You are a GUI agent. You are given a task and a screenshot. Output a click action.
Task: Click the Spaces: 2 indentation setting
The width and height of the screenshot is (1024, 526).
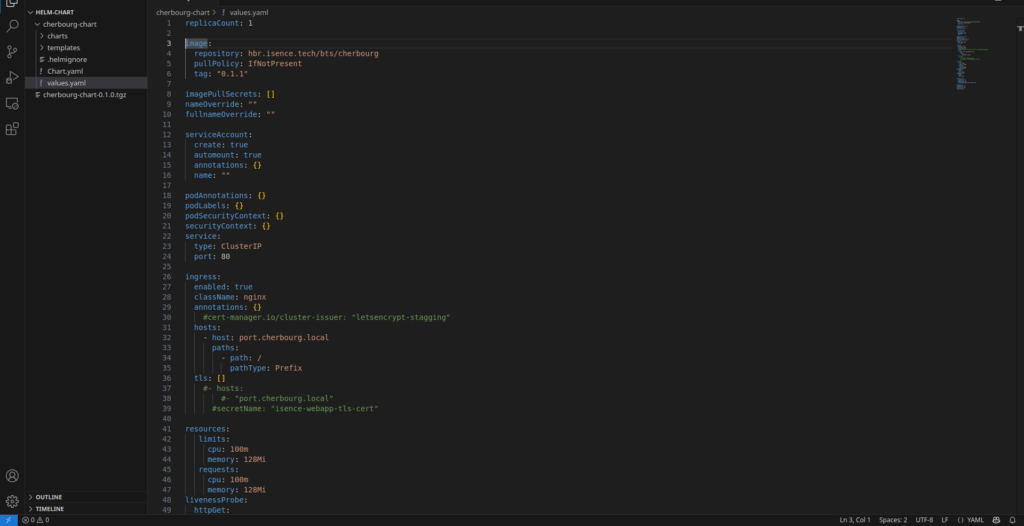tap(893, 520)
